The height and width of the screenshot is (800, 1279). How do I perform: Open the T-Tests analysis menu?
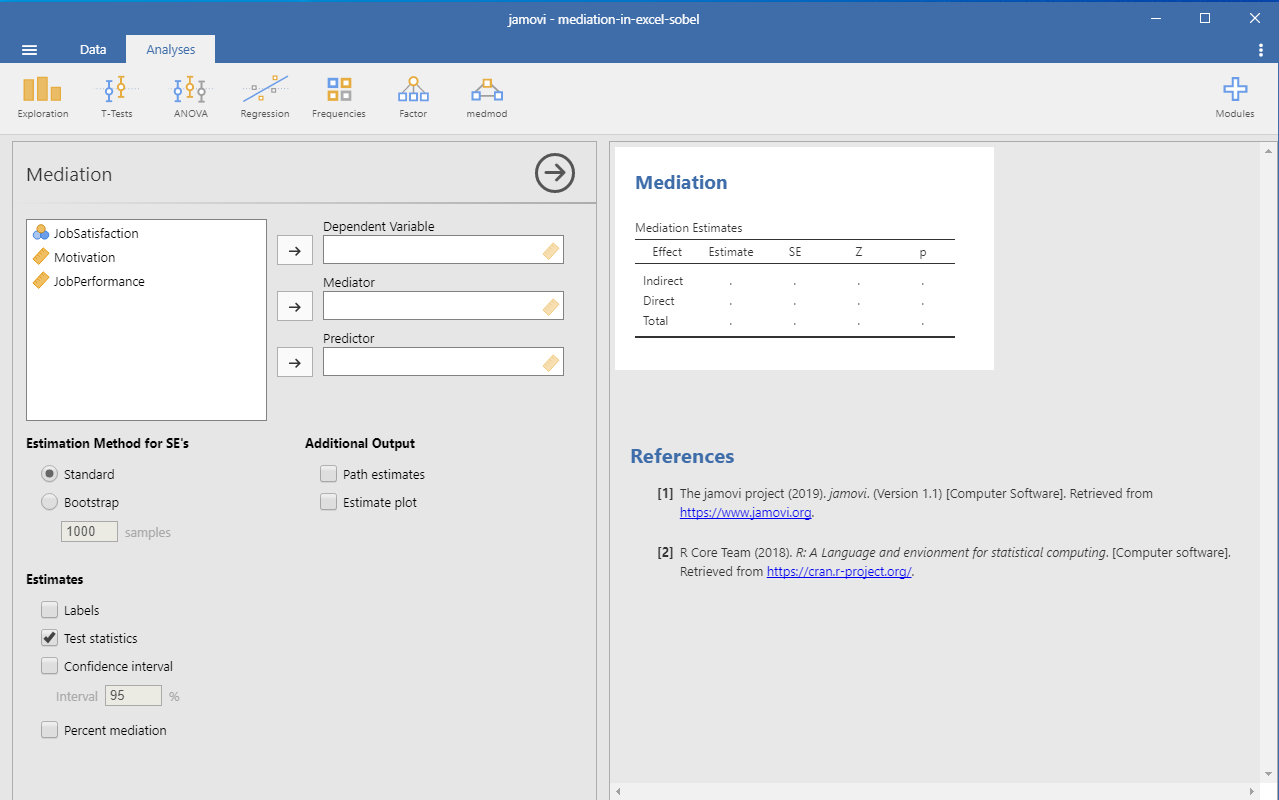tap(118, 98)
